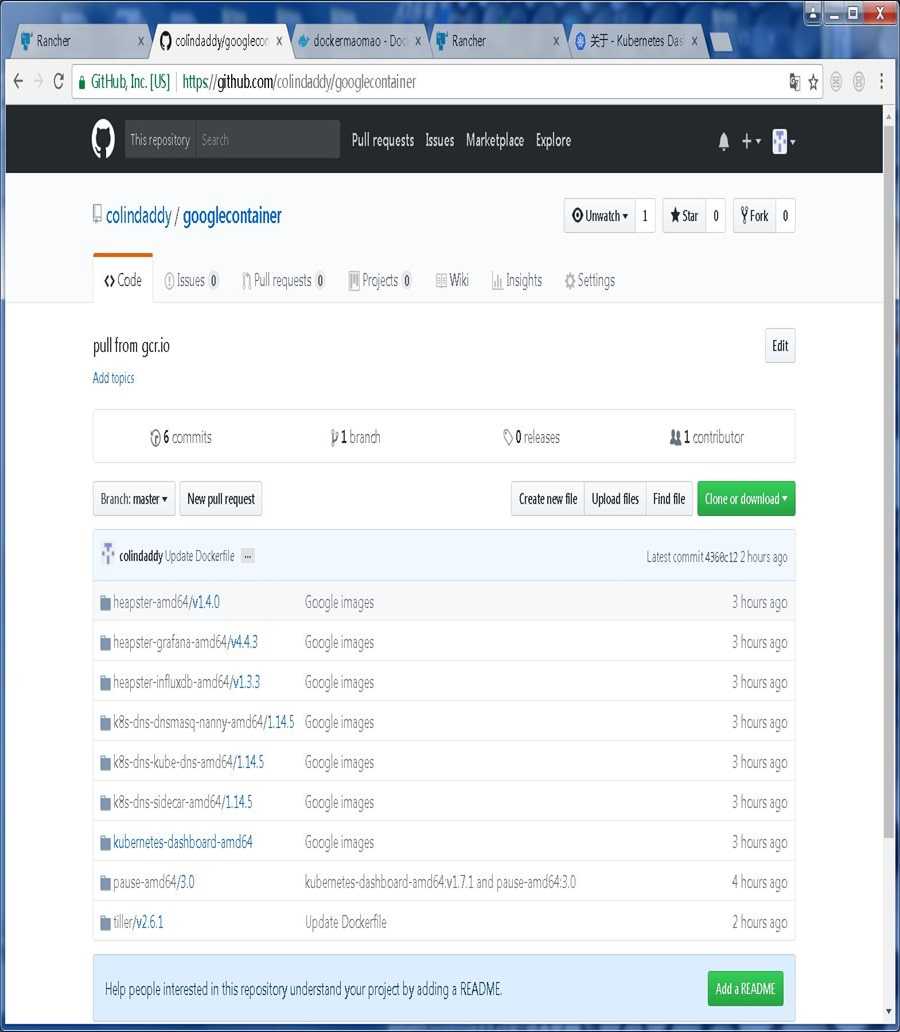View the 6 commits link
The width and height of the screenshot is (900, 1032).
click(x=181, y=437)
